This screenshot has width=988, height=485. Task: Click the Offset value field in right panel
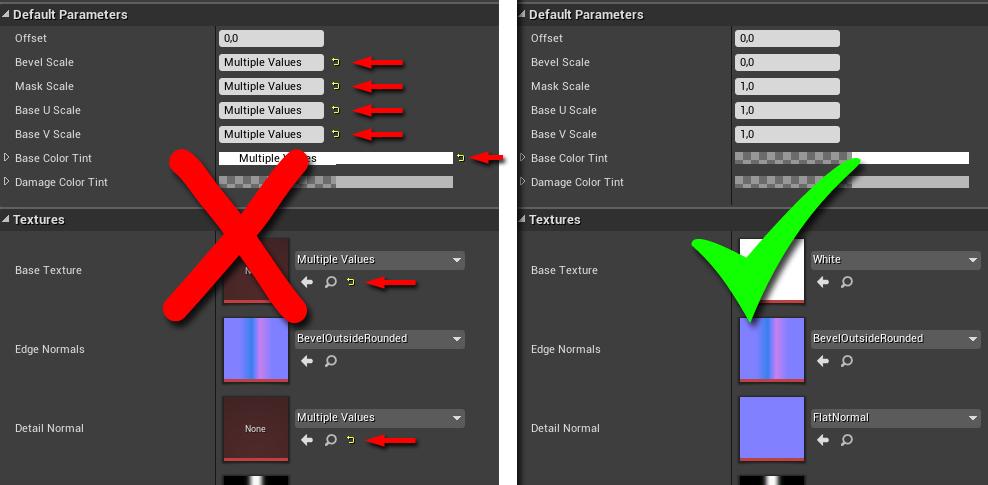coord(787,38)
